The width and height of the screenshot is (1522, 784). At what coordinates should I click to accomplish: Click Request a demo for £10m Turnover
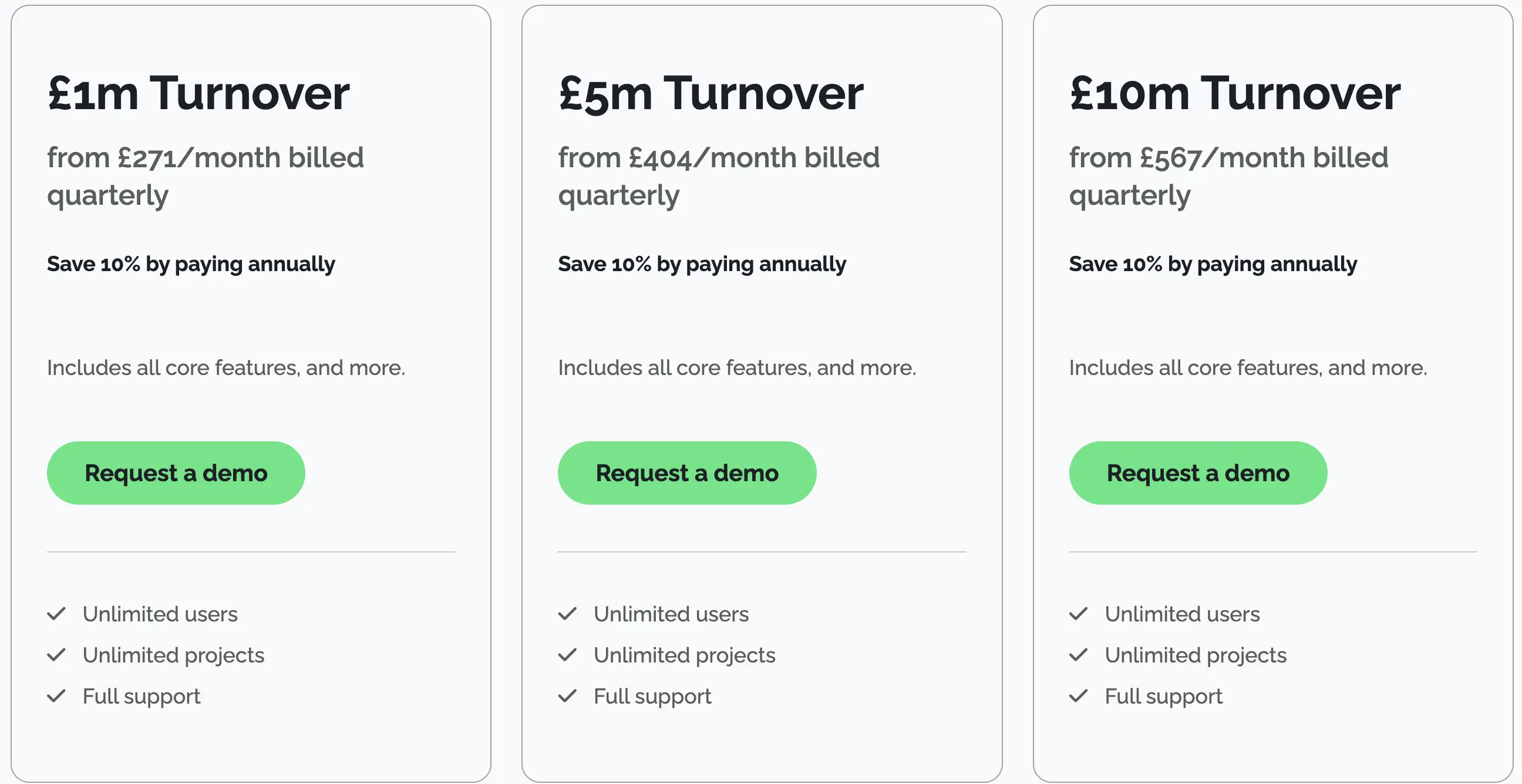[x=1198, y=473]
